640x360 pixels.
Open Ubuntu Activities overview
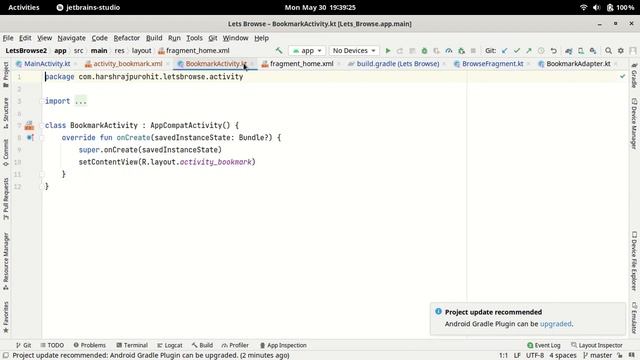(x=24, y=7)
